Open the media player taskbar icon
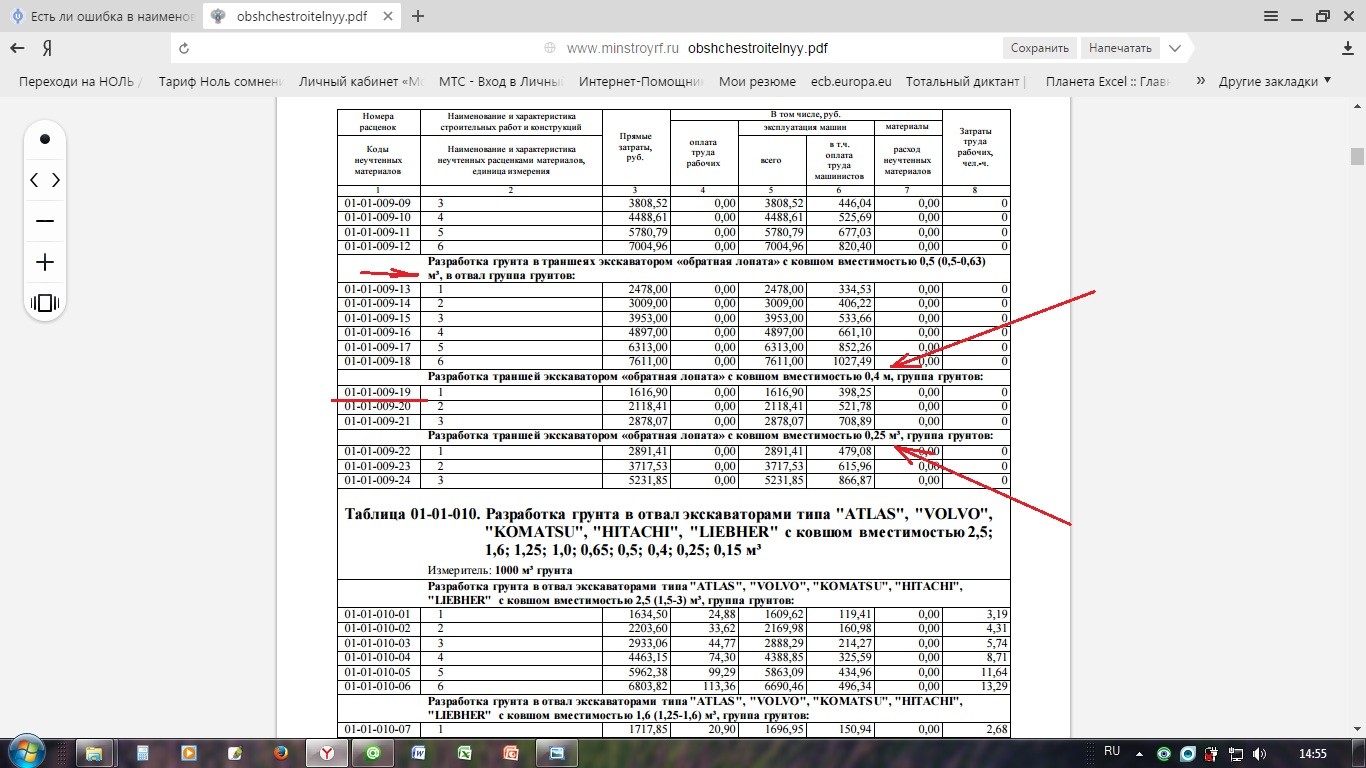Image resolution: width=1366 pixels, height=768 pixels. (188, 752)
